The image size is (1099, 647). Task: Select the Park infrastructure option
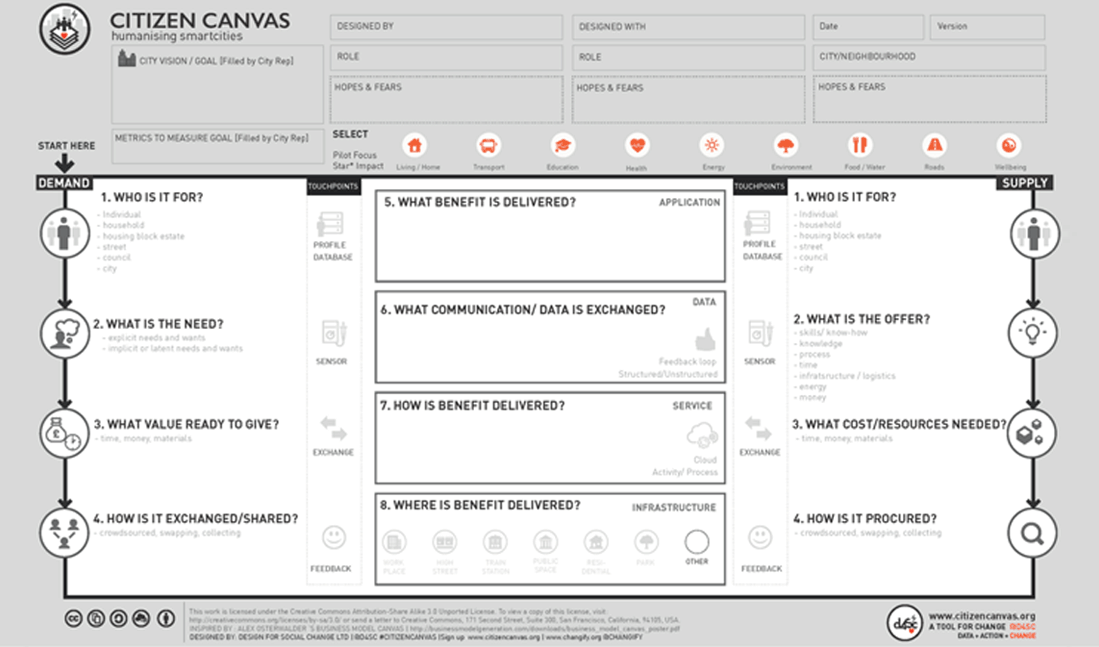point(646,542)
